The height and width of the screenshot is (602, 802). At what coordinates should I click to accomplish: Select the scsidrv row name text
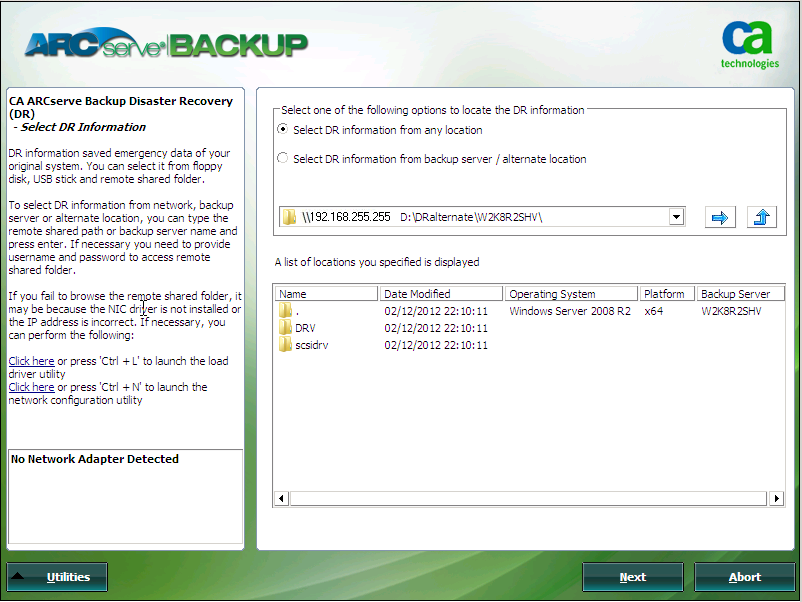tap(311, 345)
